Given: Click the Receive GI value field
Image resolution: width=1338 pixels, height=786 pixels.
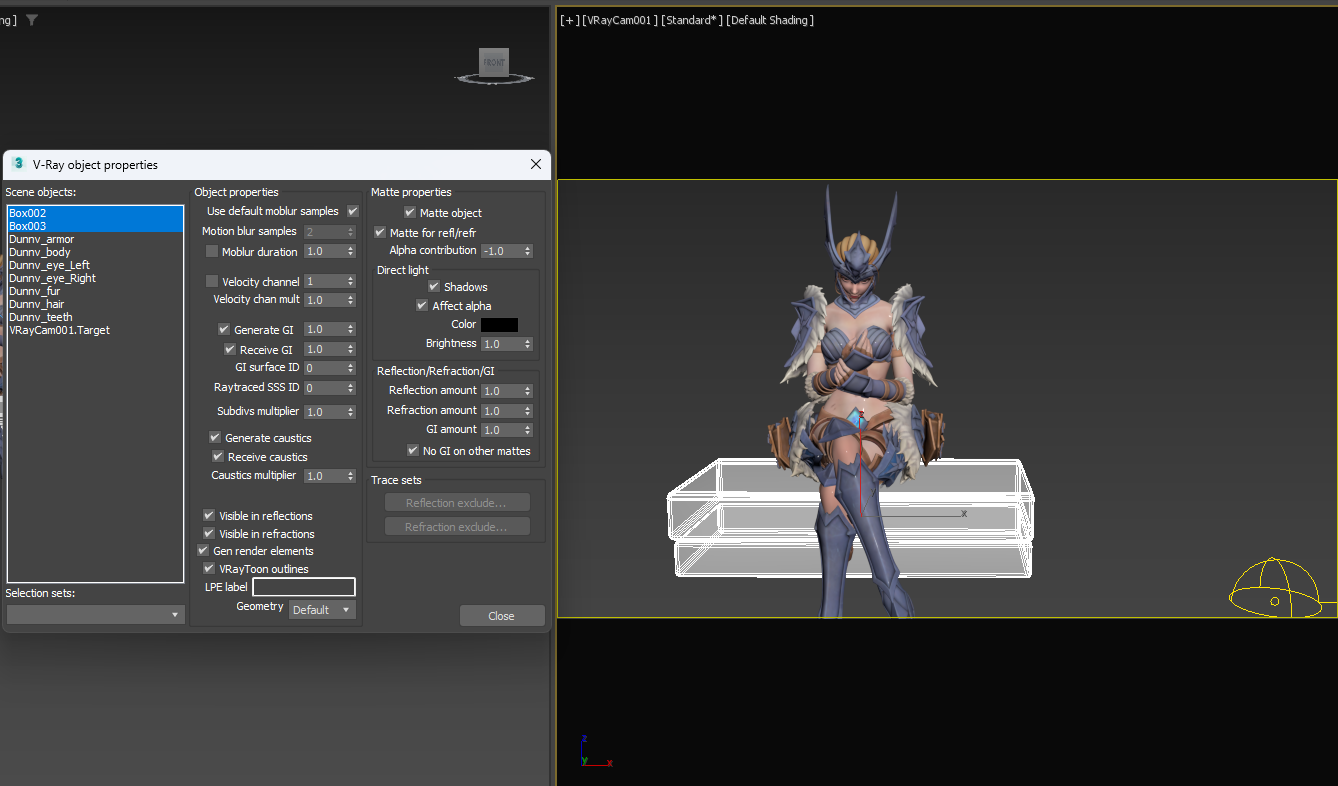Looking at the screenshot, I should tap(324, 350).
